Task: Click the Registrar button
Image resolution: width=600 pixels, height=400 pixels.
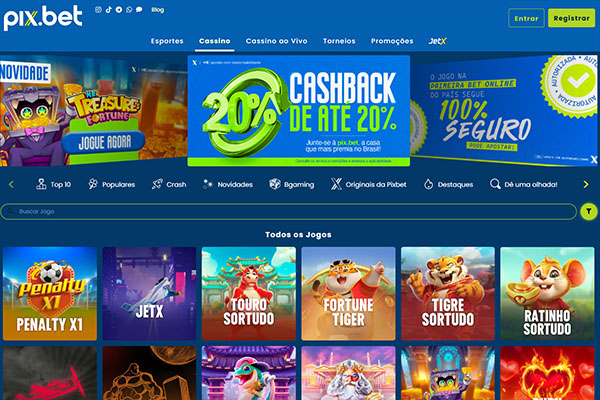Action: pyautogui.click(x=571, y=18)
